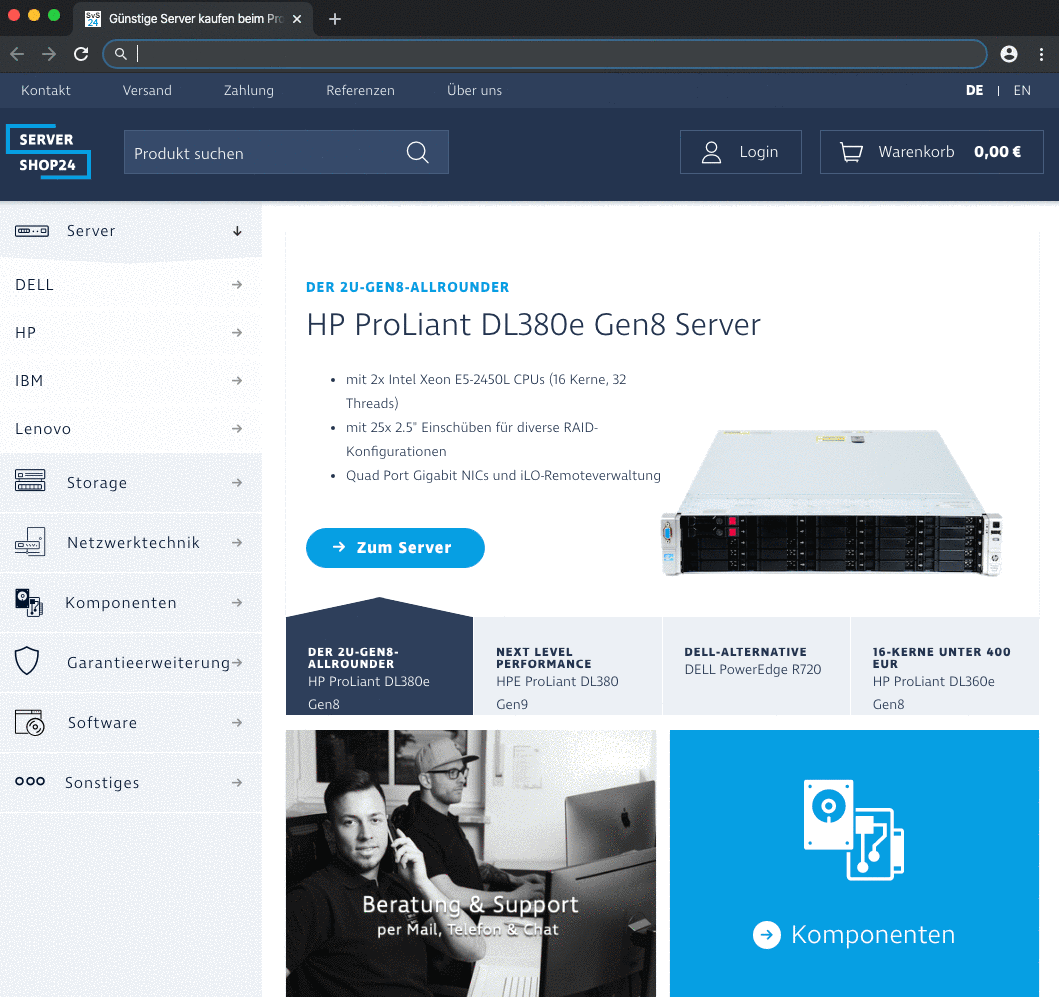Click the magnifier search icon in product search
This screenshot has height=997, width=1059.
point(417,153)
